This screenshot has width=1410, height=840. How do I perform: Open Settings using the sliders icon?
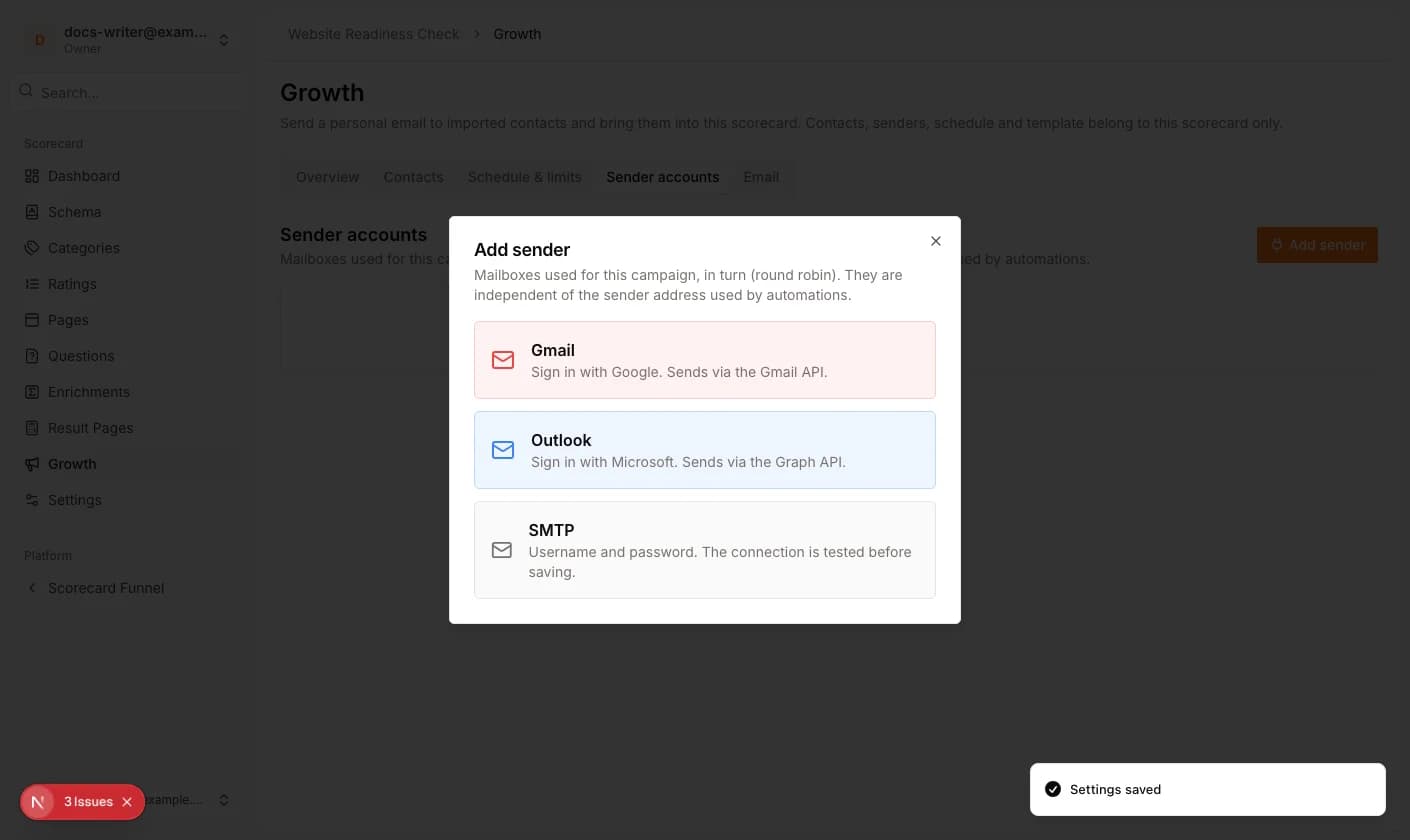pyautogui.click(x=32, y=500)
